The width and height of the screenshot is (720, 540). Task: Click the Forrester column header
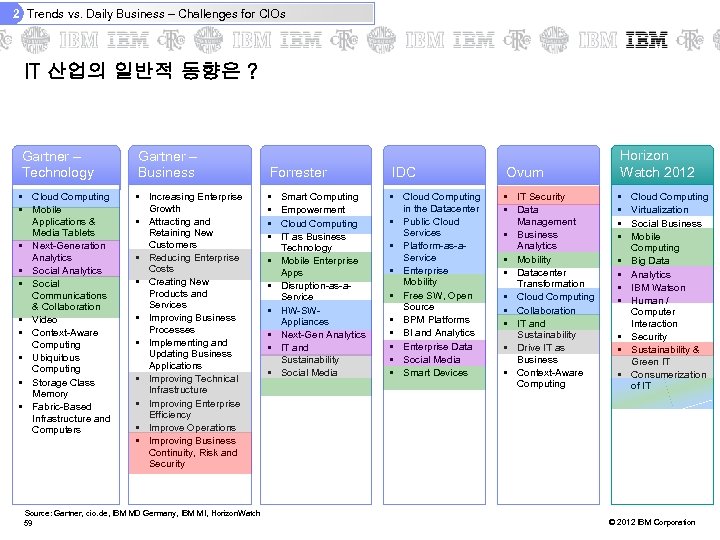pos(316,165)
